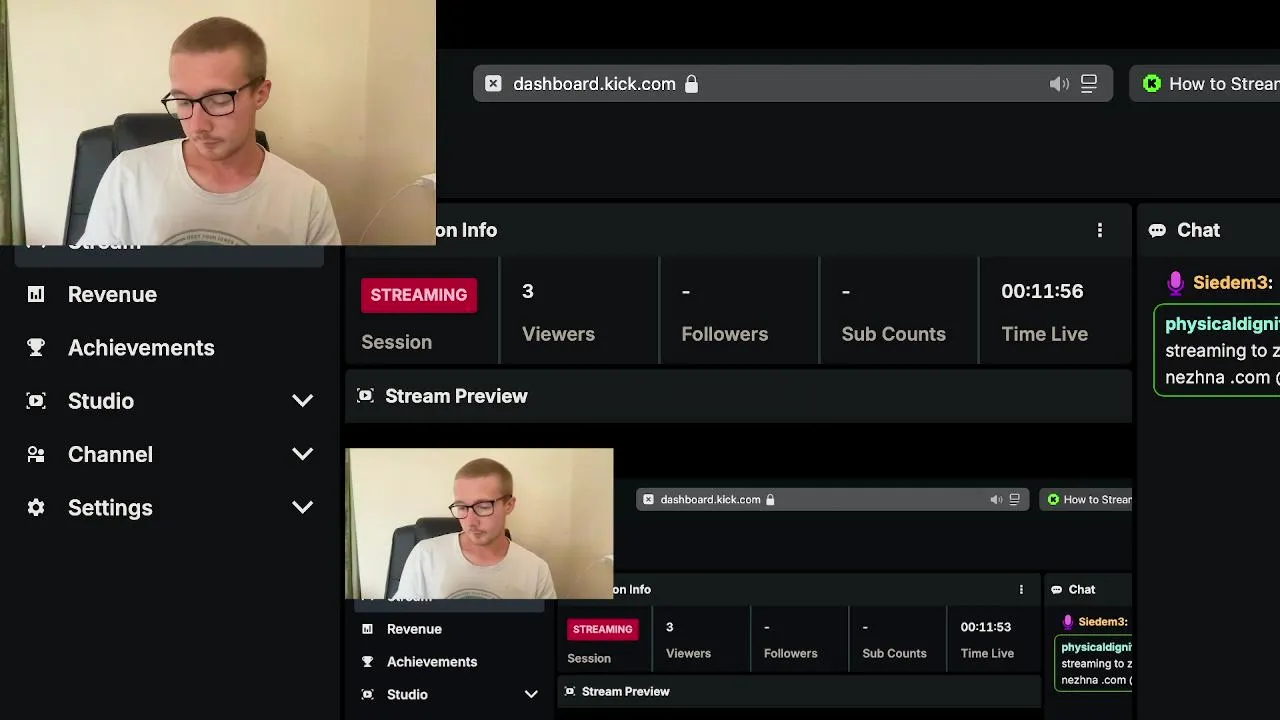This screenshot has width=1280, height=720.
Task: Click Chat header inside stream preview
Action: (1082, 590)
